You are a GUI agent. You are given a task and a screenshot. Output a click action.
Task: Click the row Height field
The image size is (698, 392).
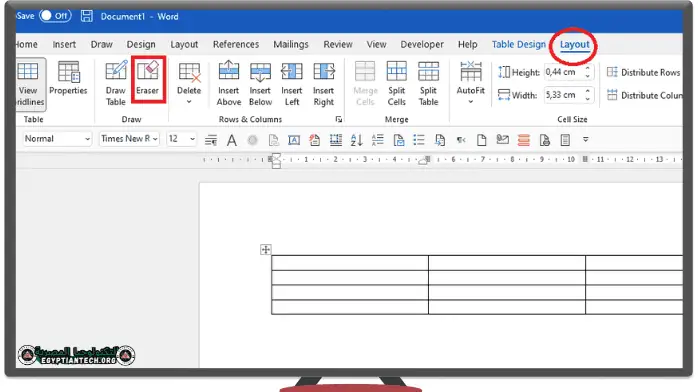tap(563, 72)
